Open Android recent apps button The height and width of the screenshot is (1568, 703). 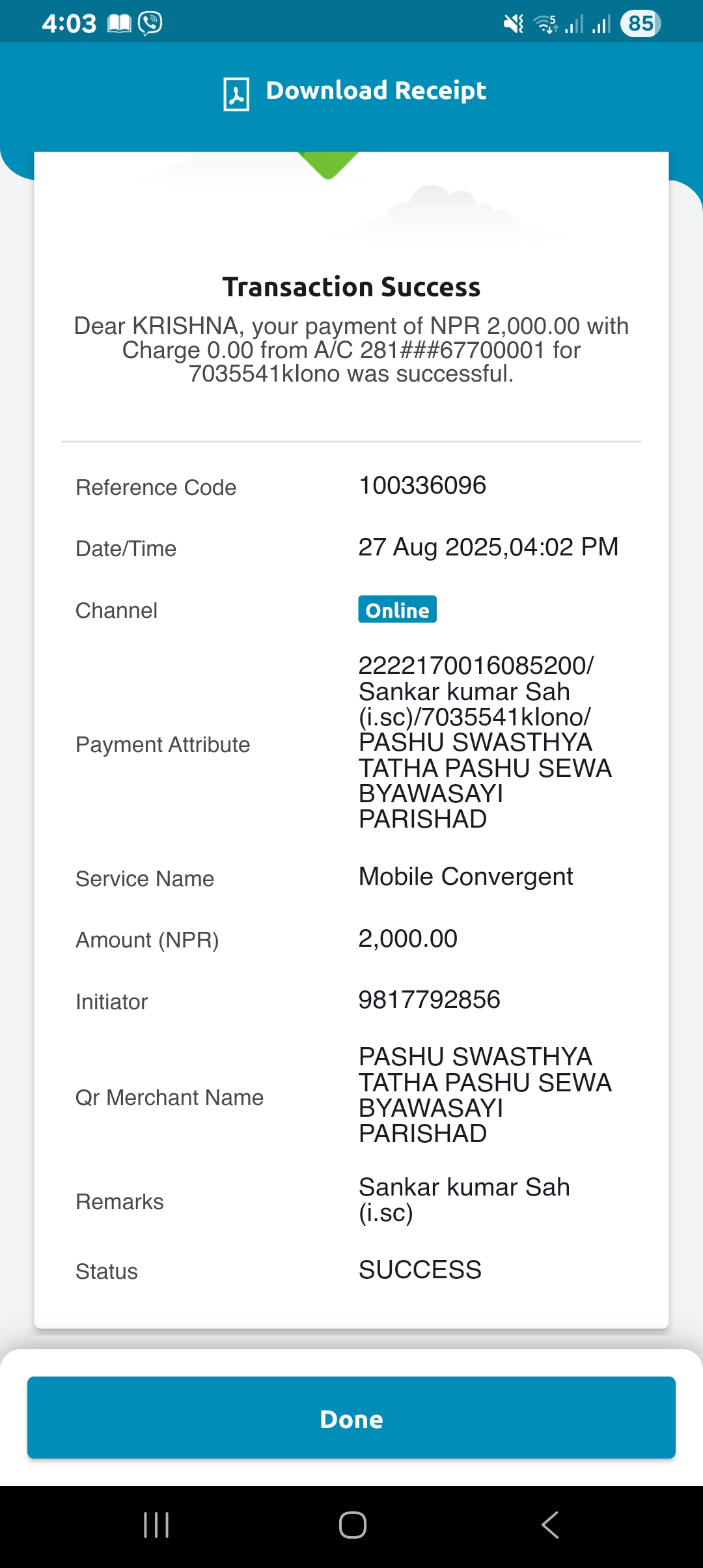coord(156,1525)
